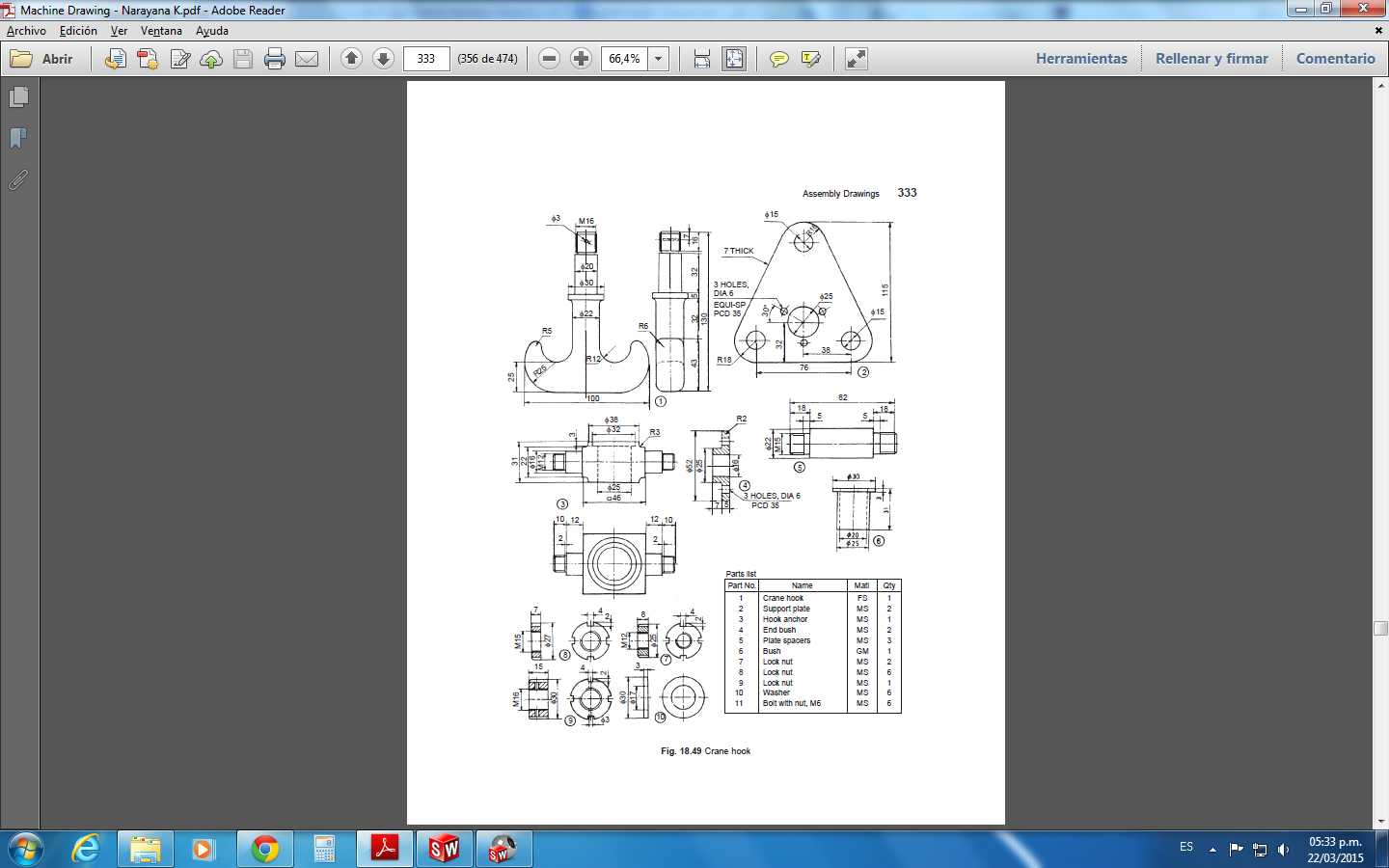This screenshot has height=868, width=1389.
Task: Click the volume speaker tray icon
Action: pyautogui.click(x=1283, y=850)
